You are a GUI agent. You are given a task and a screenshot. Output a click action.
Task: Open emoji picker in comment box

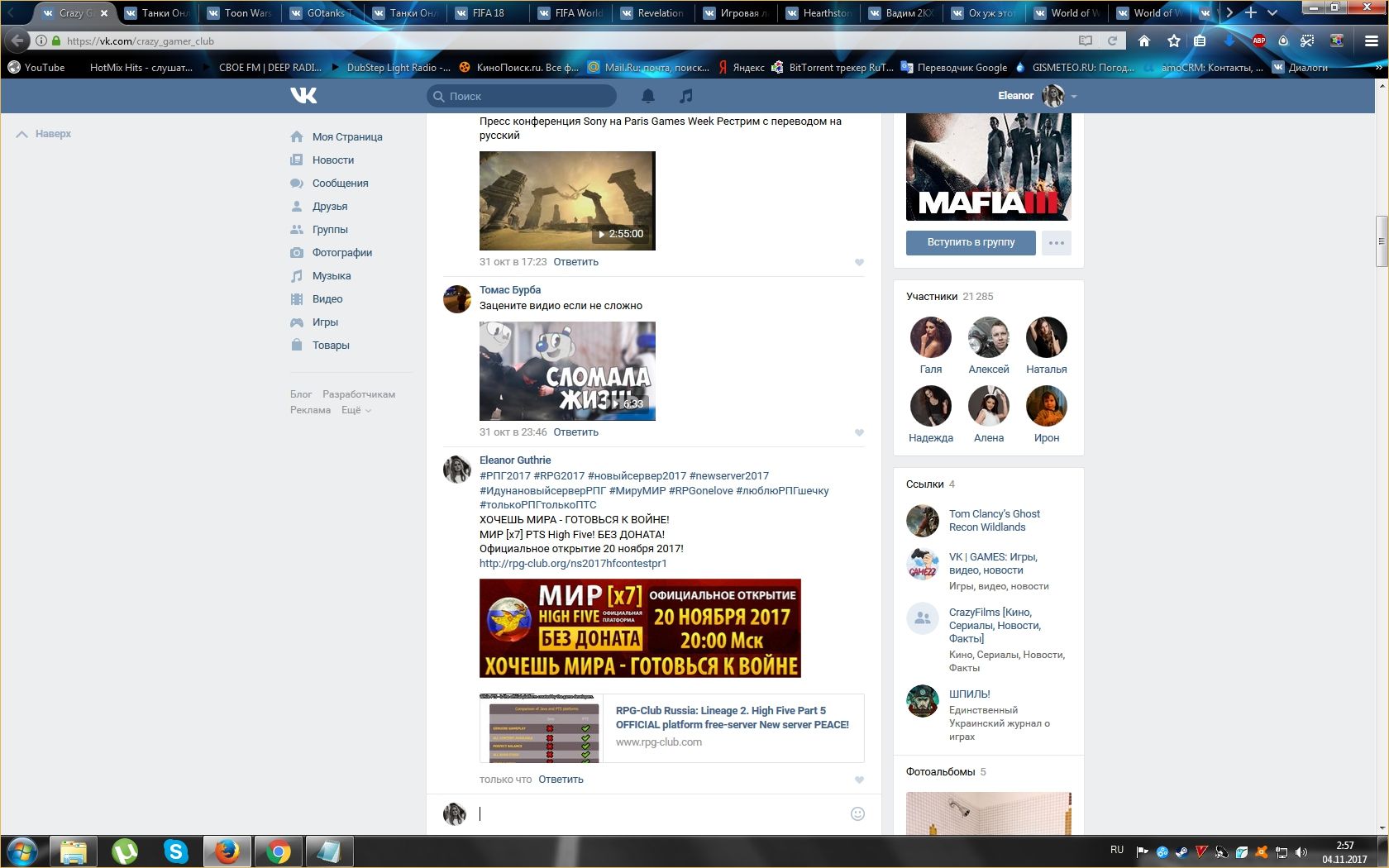(x=857, y=813)
